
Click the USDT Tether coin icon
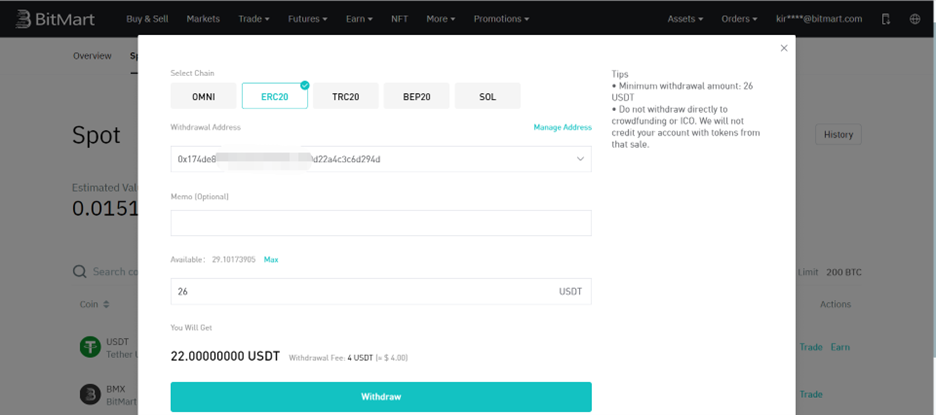[x=91, y=347]
